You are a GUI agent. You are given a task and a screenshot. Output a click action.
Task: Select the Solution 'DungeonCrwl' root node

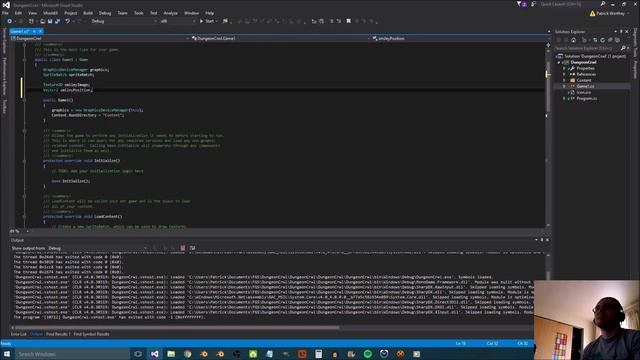(591, 56)
